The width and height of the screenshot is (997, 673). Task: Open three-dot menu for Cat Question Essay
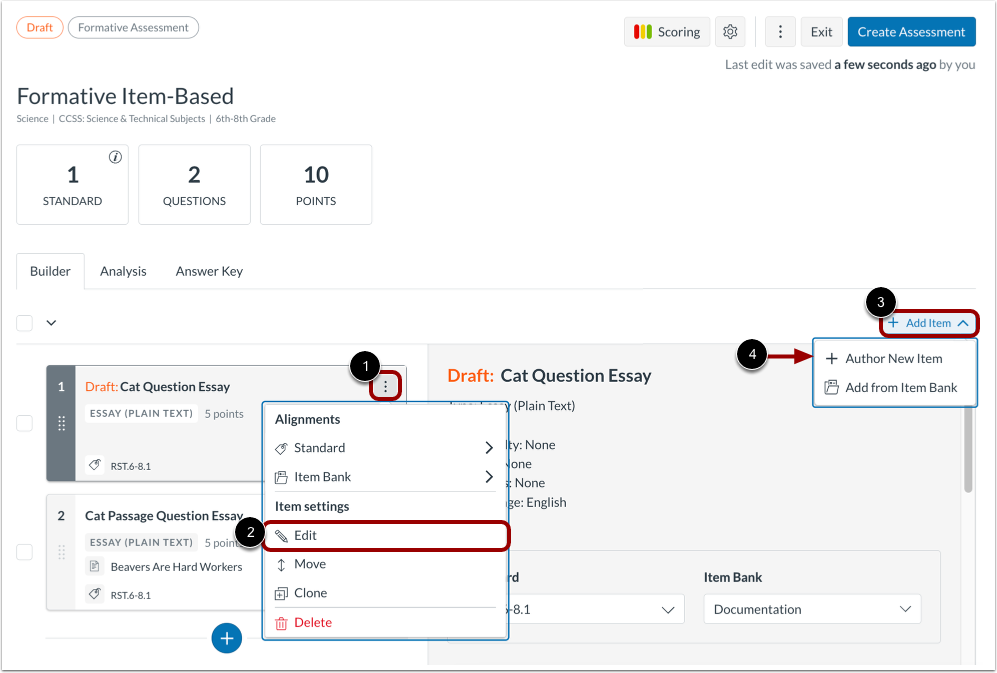tap(385, 386)
